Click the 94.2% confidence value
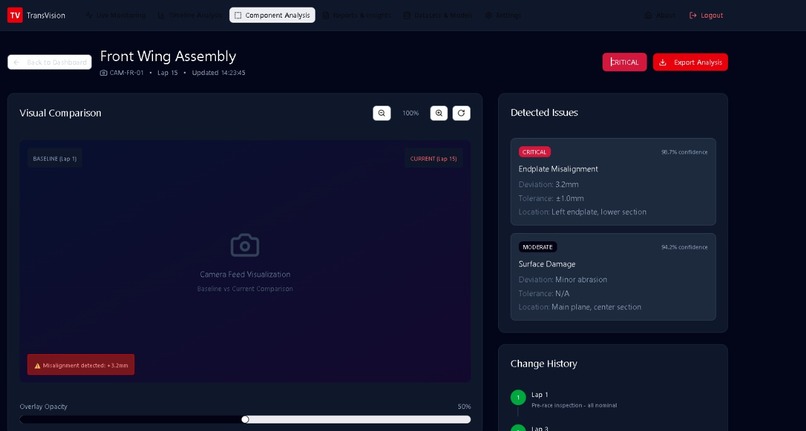The image size is (806, 431). pyautogui.click(x=684, y=247)
